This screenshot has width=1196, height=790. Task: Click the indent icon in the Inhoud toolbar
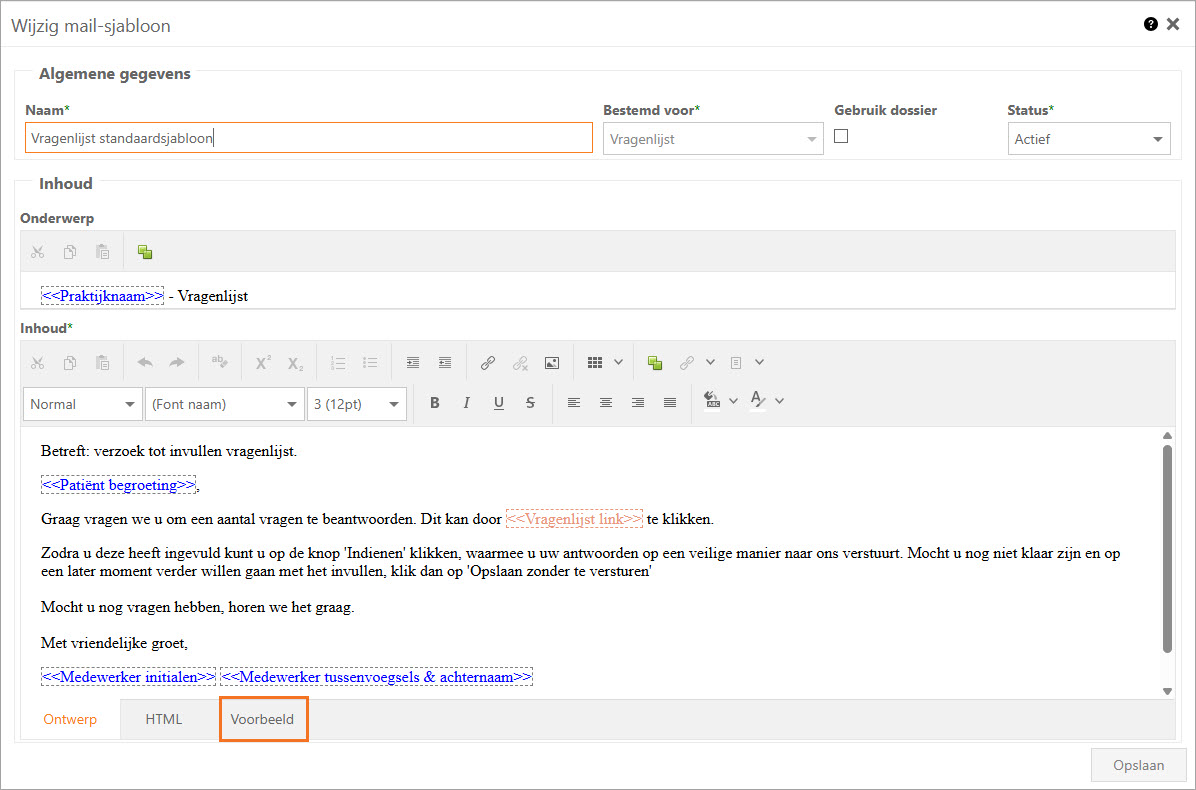445,363
